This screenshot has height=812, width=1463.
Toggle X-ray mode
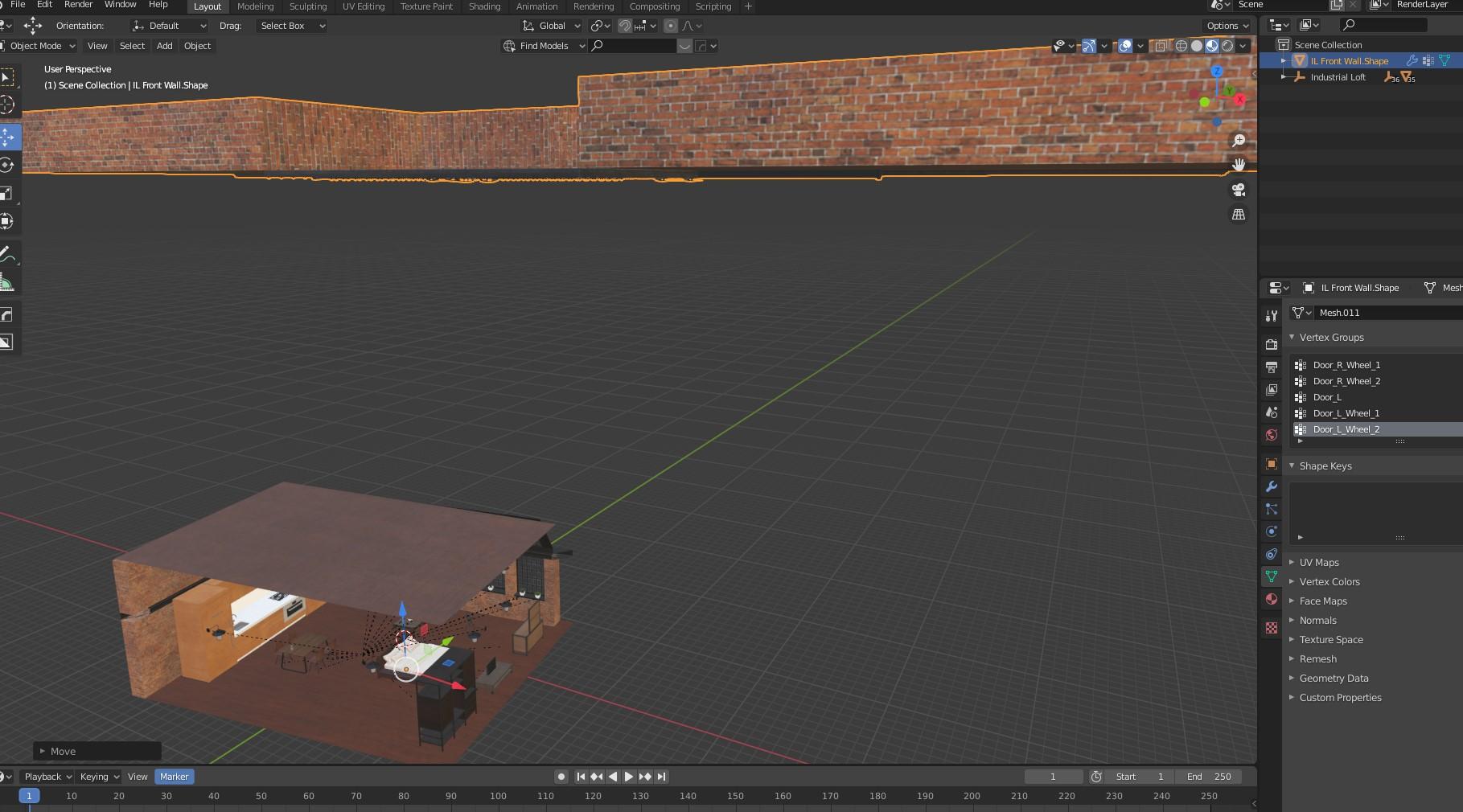(x=1160, y=46)
